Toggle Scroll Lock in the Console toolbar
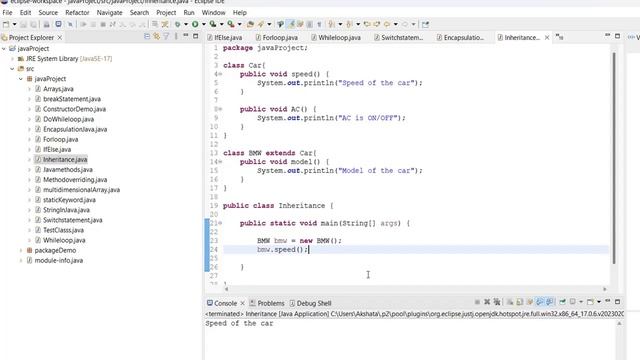The image size is (640, 360). point(520,302)
